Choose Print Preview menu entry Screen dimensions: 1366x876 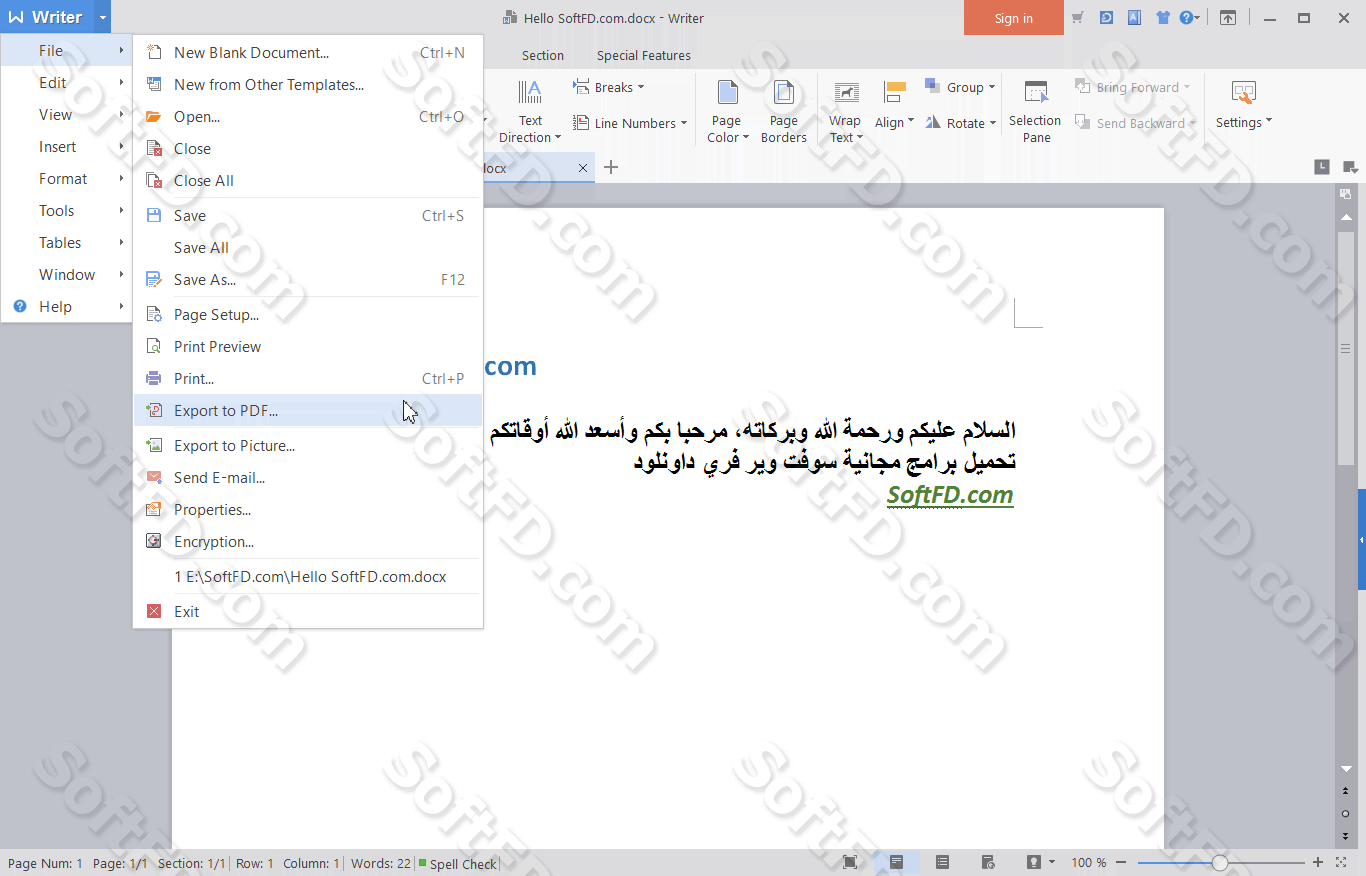coord(308,347)
